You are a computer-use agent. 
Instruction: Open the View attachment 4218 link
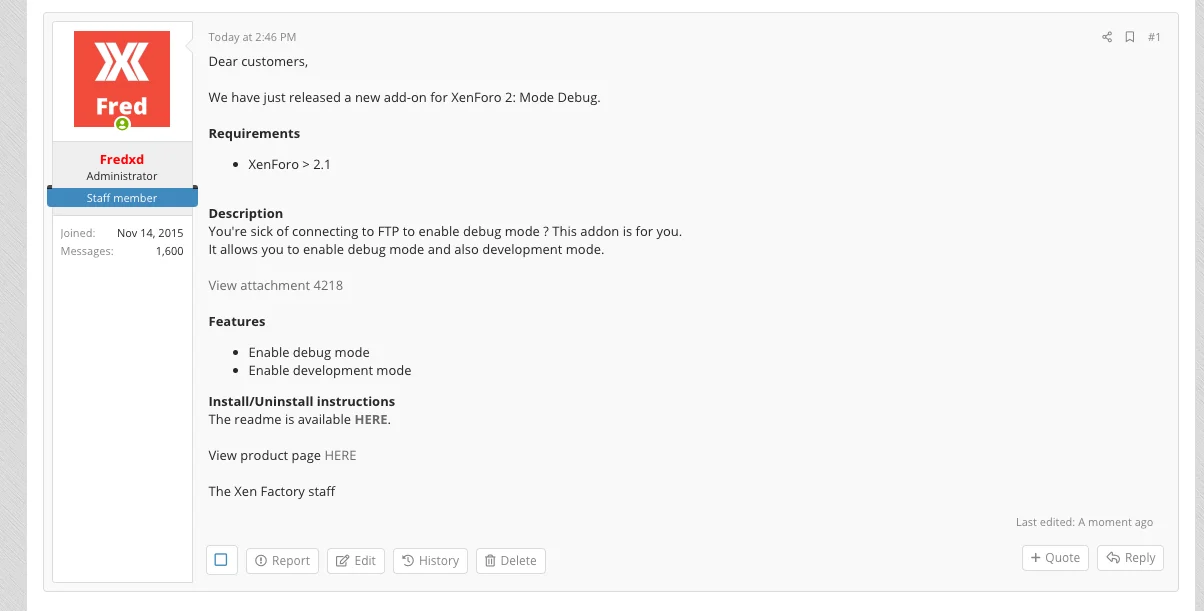coord(275,285)
